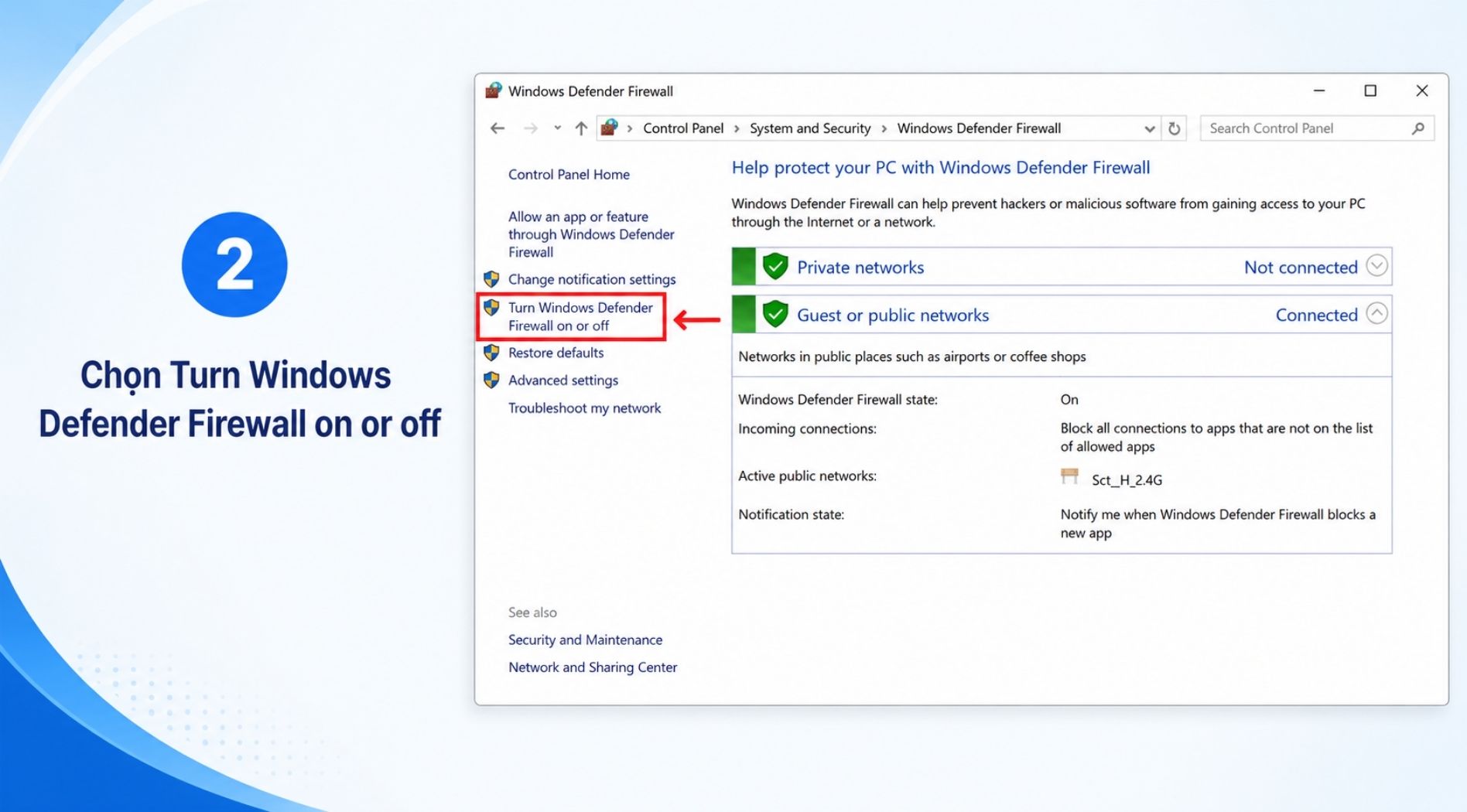This screenshot has height=812, width=1467.
Task: Go back with the Back arrow
Action: 498,128
